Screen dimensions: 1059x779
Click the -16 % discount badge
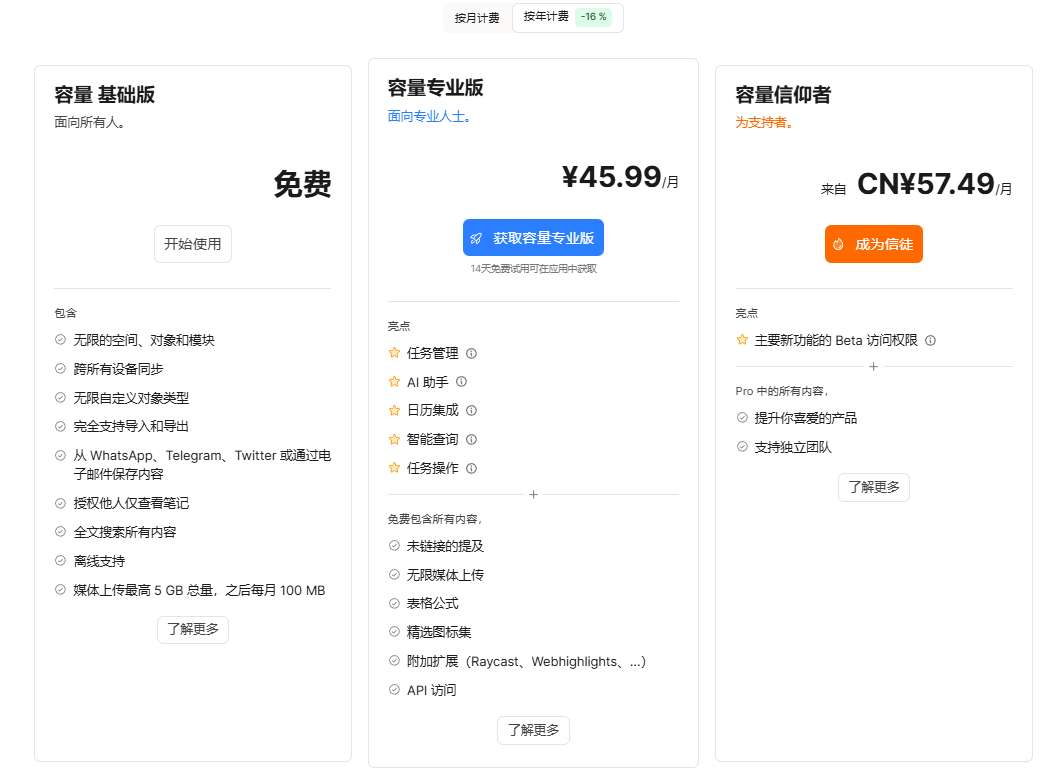(x=593, y=17)
